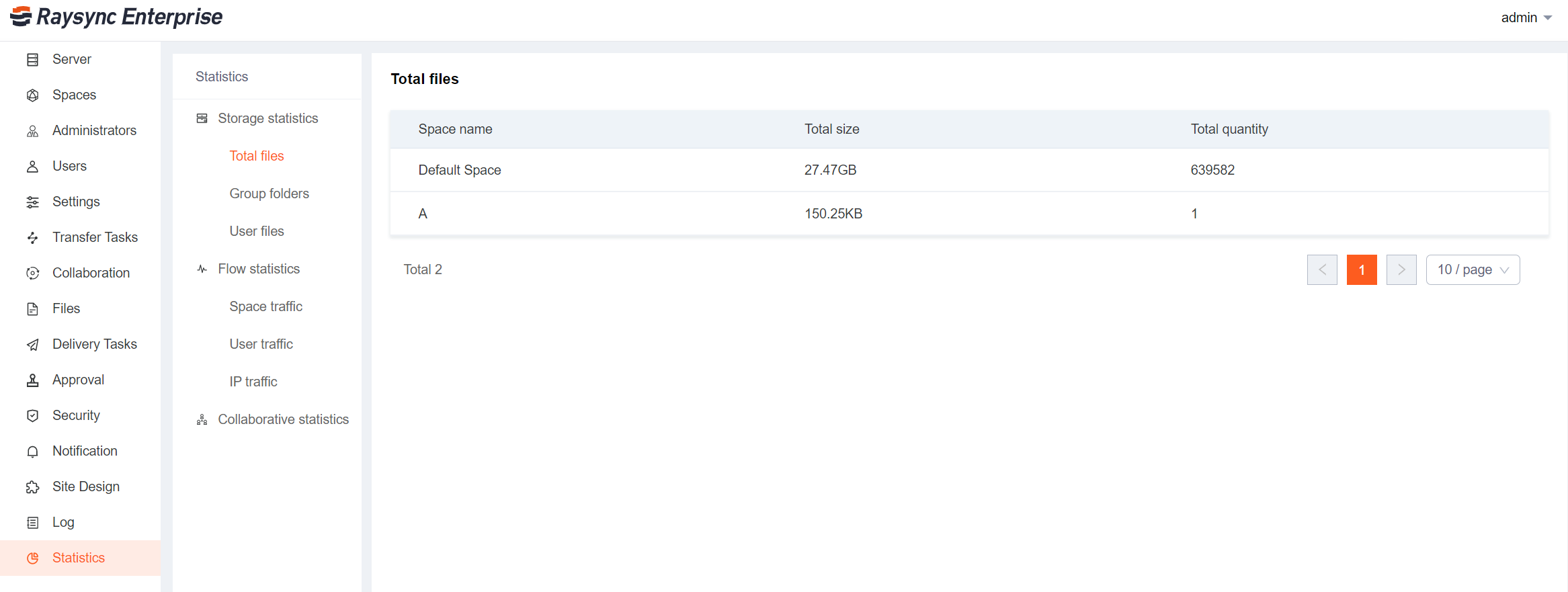Viewport: 1568px width, 592px height.
Task: Click the Spaces sidebar icon
Action: tap(32, 95)
